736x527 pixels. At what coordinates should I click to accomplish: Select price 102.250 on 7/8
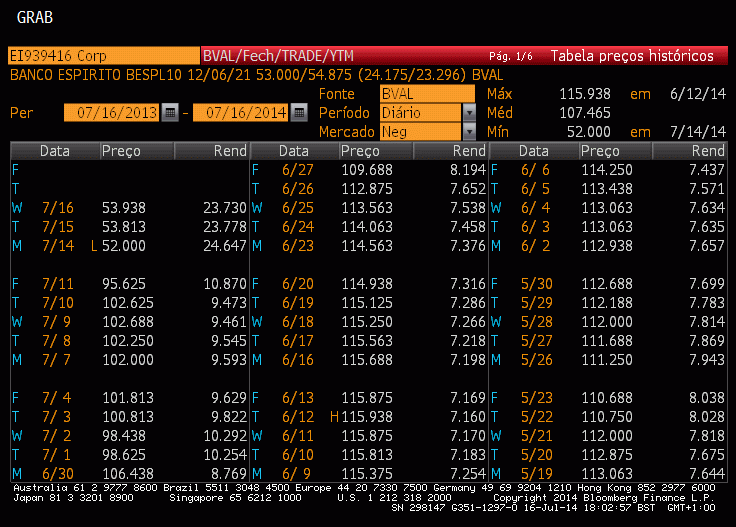(x=128, y=341)
